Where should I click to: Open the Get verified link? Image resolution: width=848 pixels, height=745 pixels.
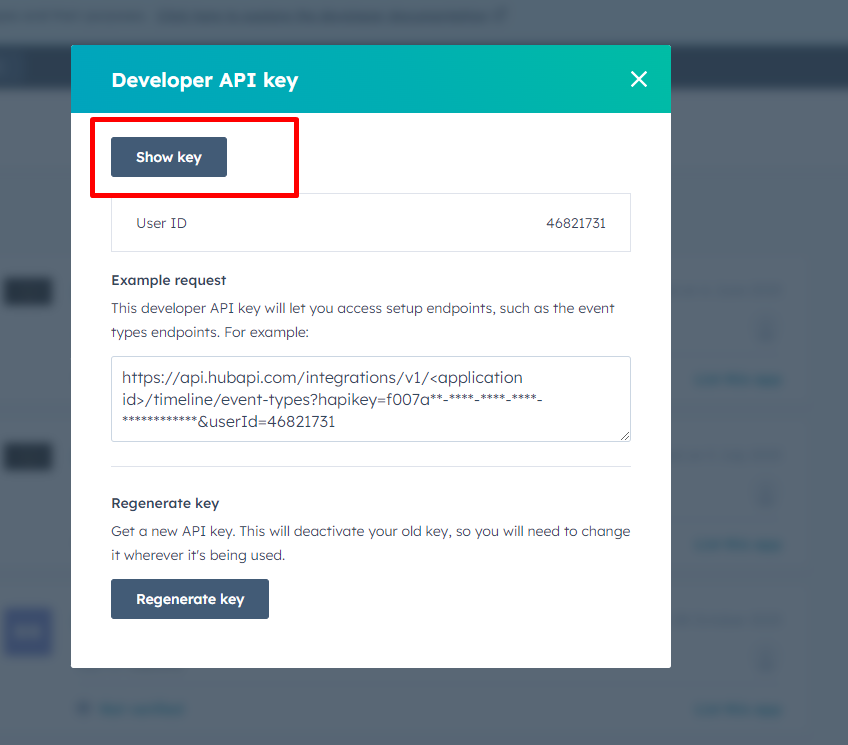[141, 708]
